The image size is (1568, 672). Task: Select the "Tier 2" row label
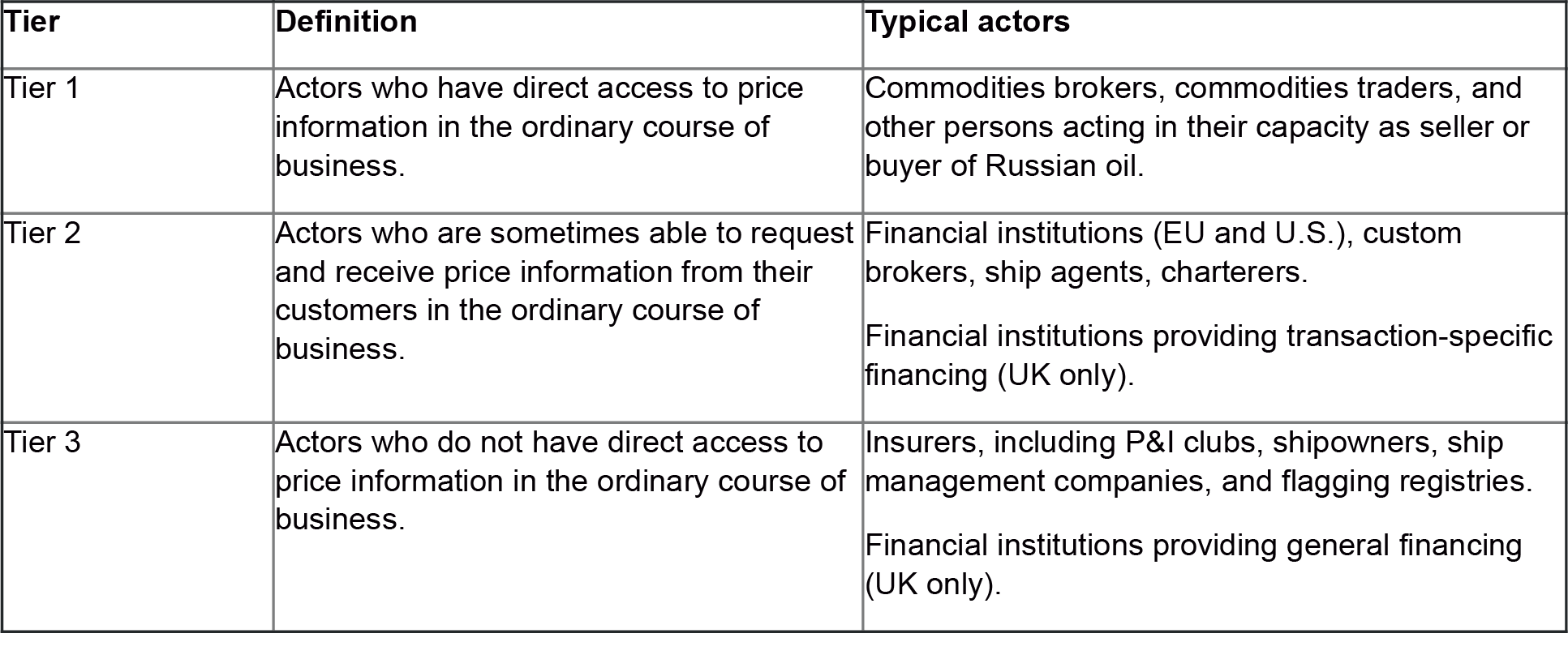pyautogui.click(x=42, y=233)
